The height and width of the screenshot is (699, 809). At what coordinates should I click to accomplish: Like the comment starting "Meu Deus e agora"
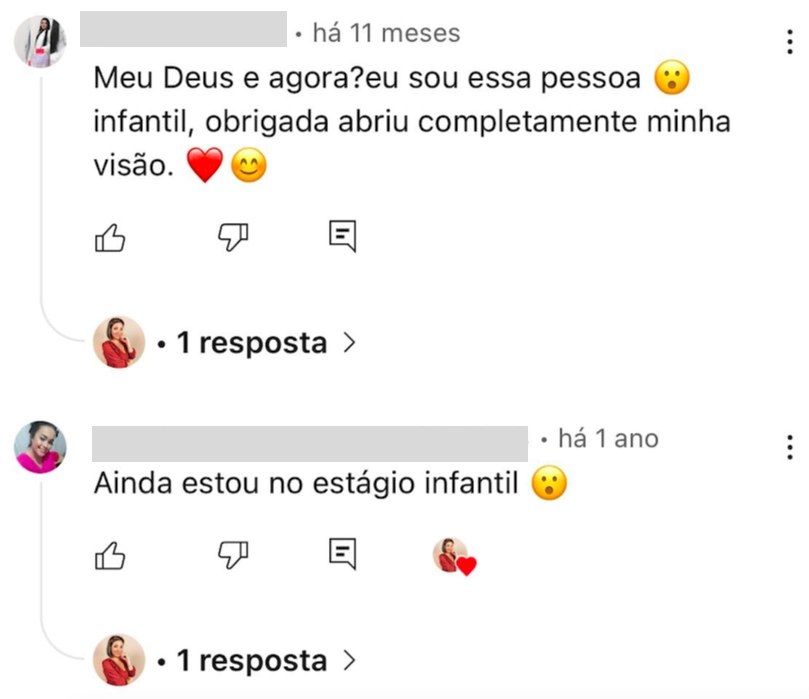coord(111,236)
